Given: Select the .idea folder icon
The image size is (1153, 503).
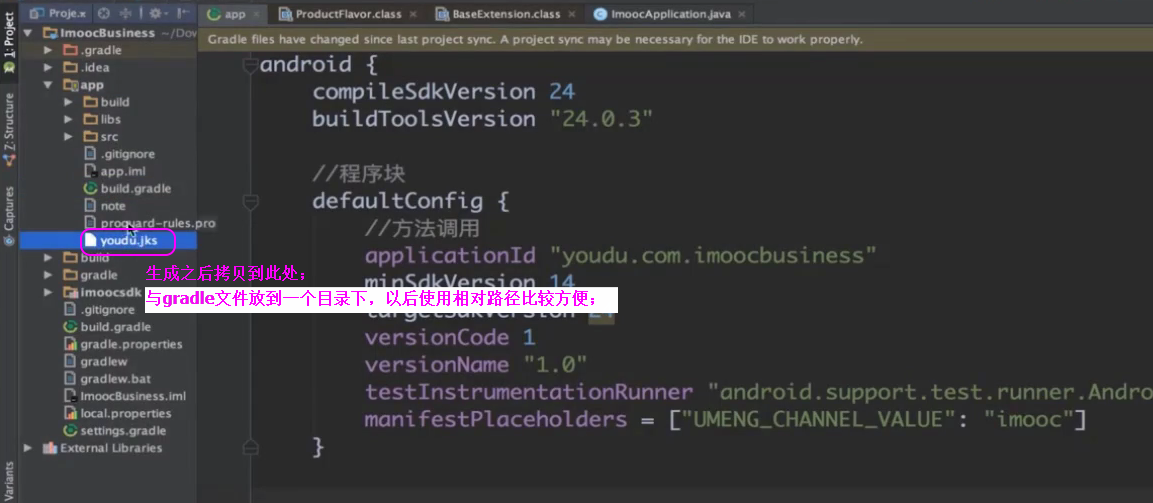Looking at the screenshot, I should 71,68.
